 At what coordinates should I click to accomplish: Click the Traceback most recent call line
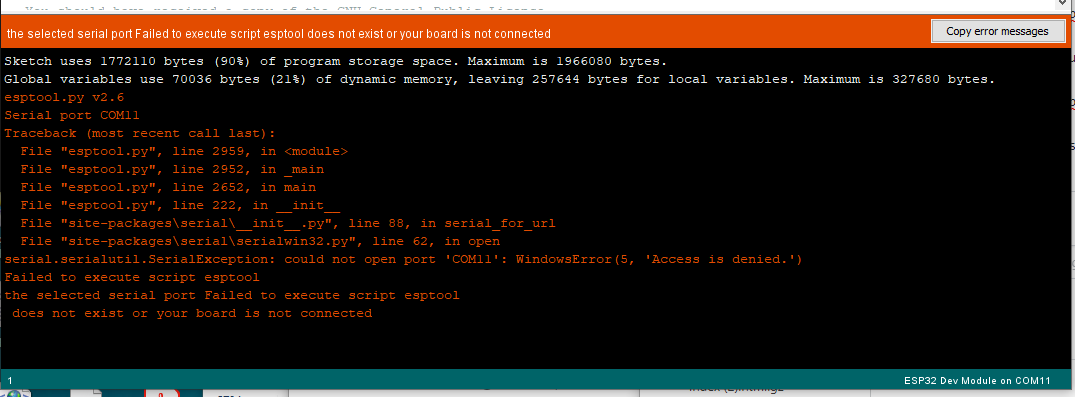(x=139, y=134)
